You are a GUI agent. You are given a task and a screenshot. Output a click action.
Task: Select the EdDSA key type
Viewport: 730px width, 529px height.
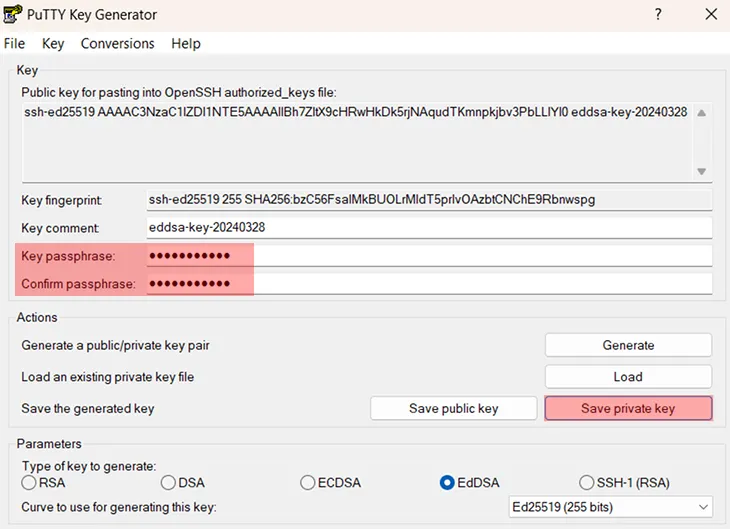[447, 483]
